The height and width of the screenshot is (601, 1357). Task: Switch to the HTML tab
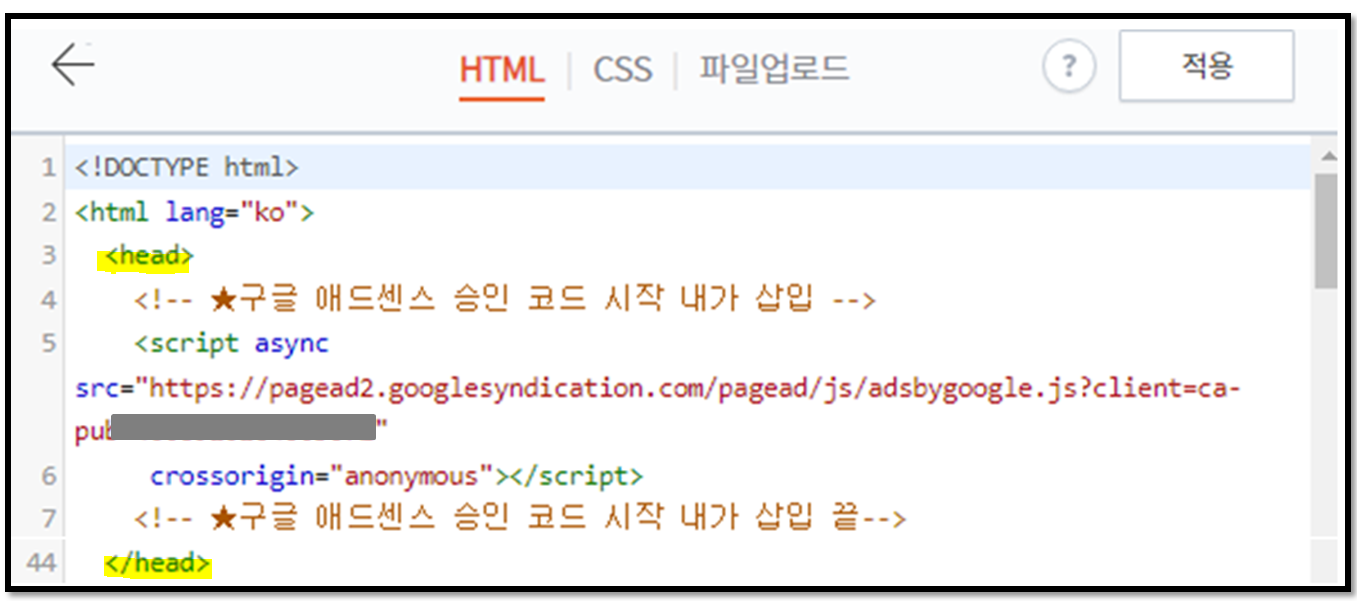(x=502, y=70)
